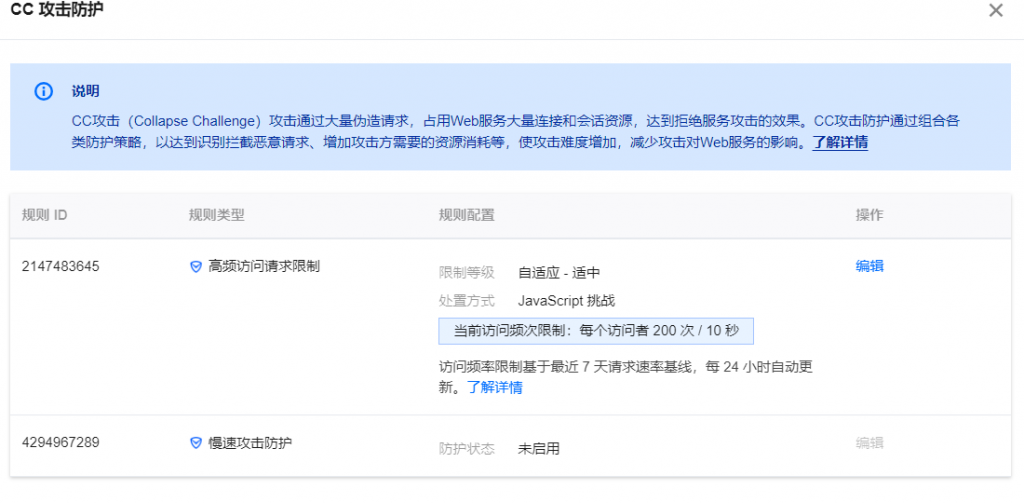This screenshot has width=1024, height=503.
Task: Click the 规则类型 column header
Action: [216, 215]
